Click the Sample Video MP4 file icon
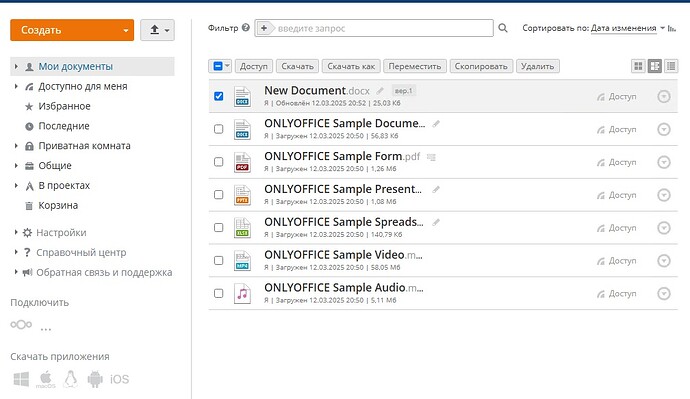 pyautogui.click(x=242, y=261)
